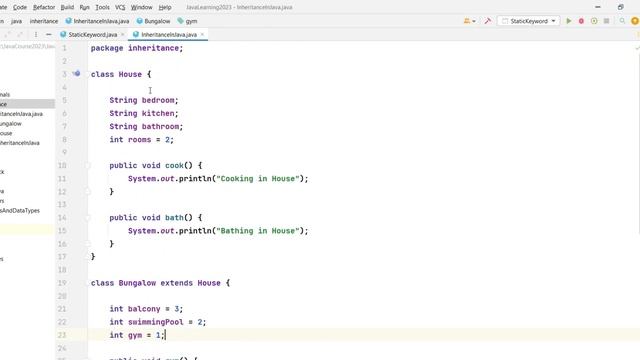Click on 'int balcony = 3;' text
Image resolution: width=640 pixels, height=360 pixels.
[146, 309]
